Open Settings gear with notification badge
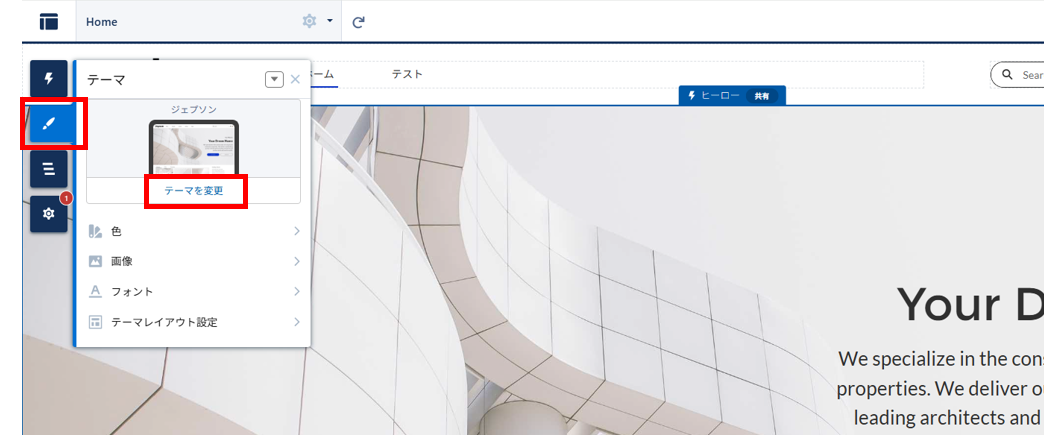Screen dimensions: 1044x435 tap(48, 214)
